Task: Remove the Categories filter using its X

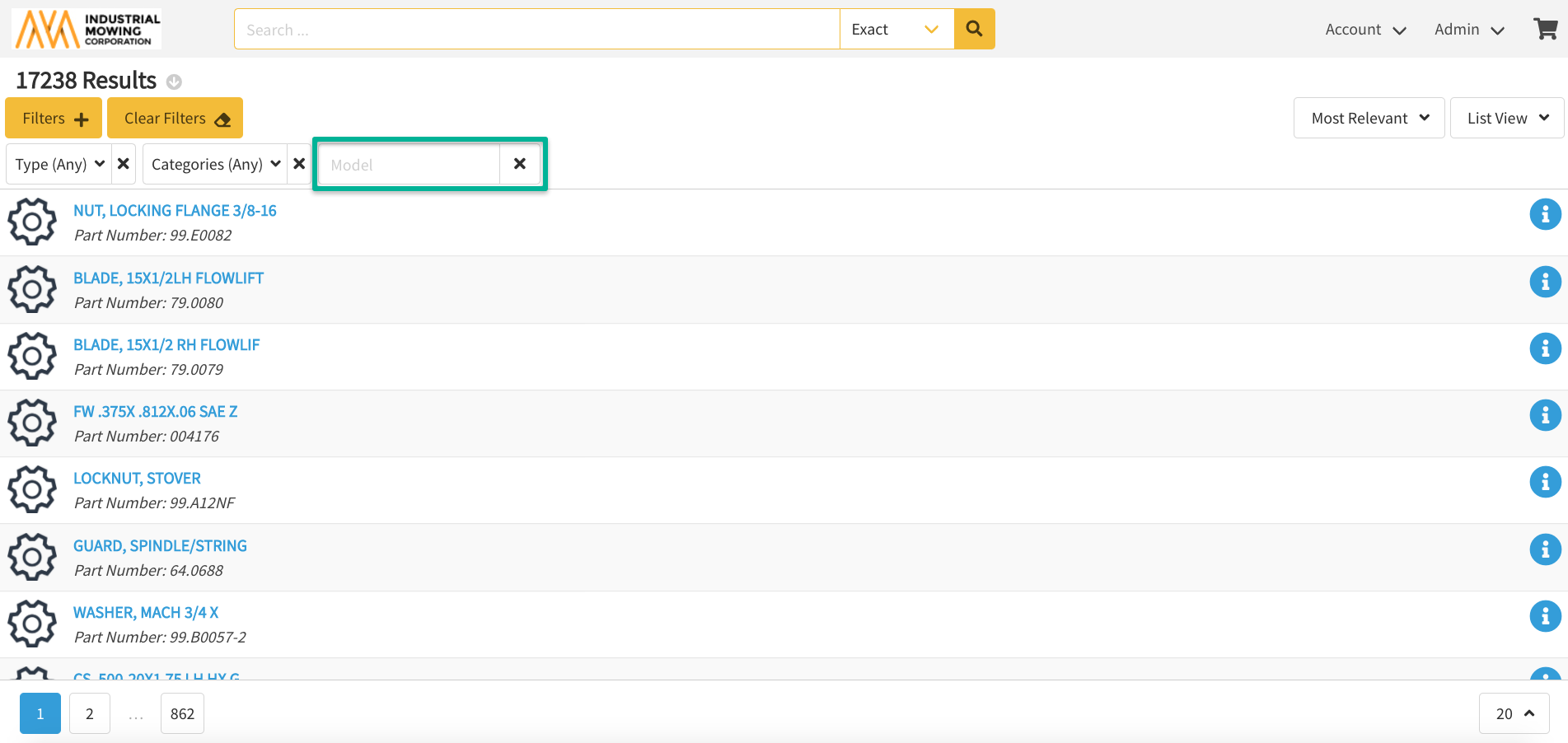Action: (299, 164)
